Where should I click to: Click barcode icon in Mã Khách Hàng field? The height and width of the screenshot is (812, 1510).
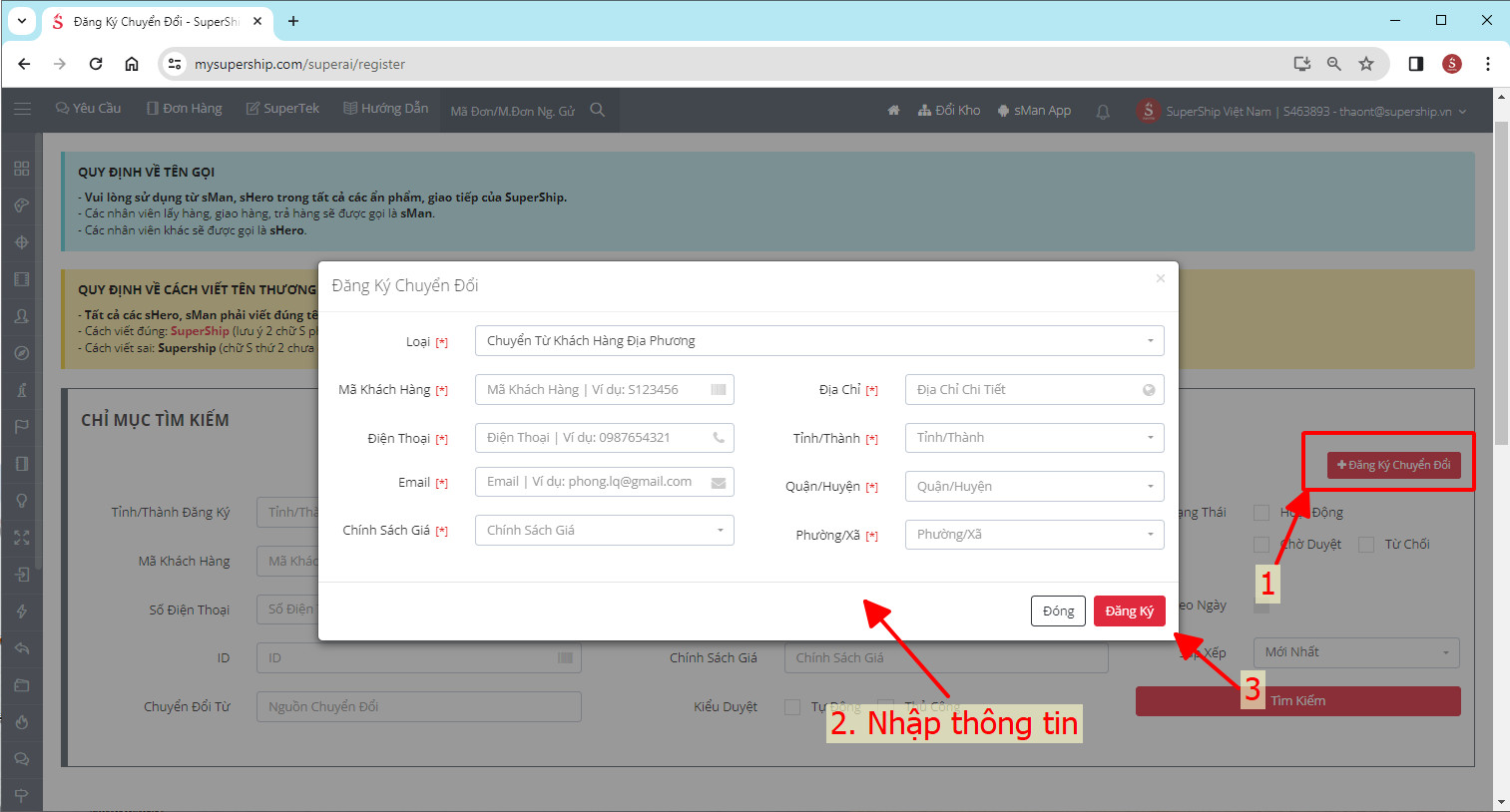(719, 390)
